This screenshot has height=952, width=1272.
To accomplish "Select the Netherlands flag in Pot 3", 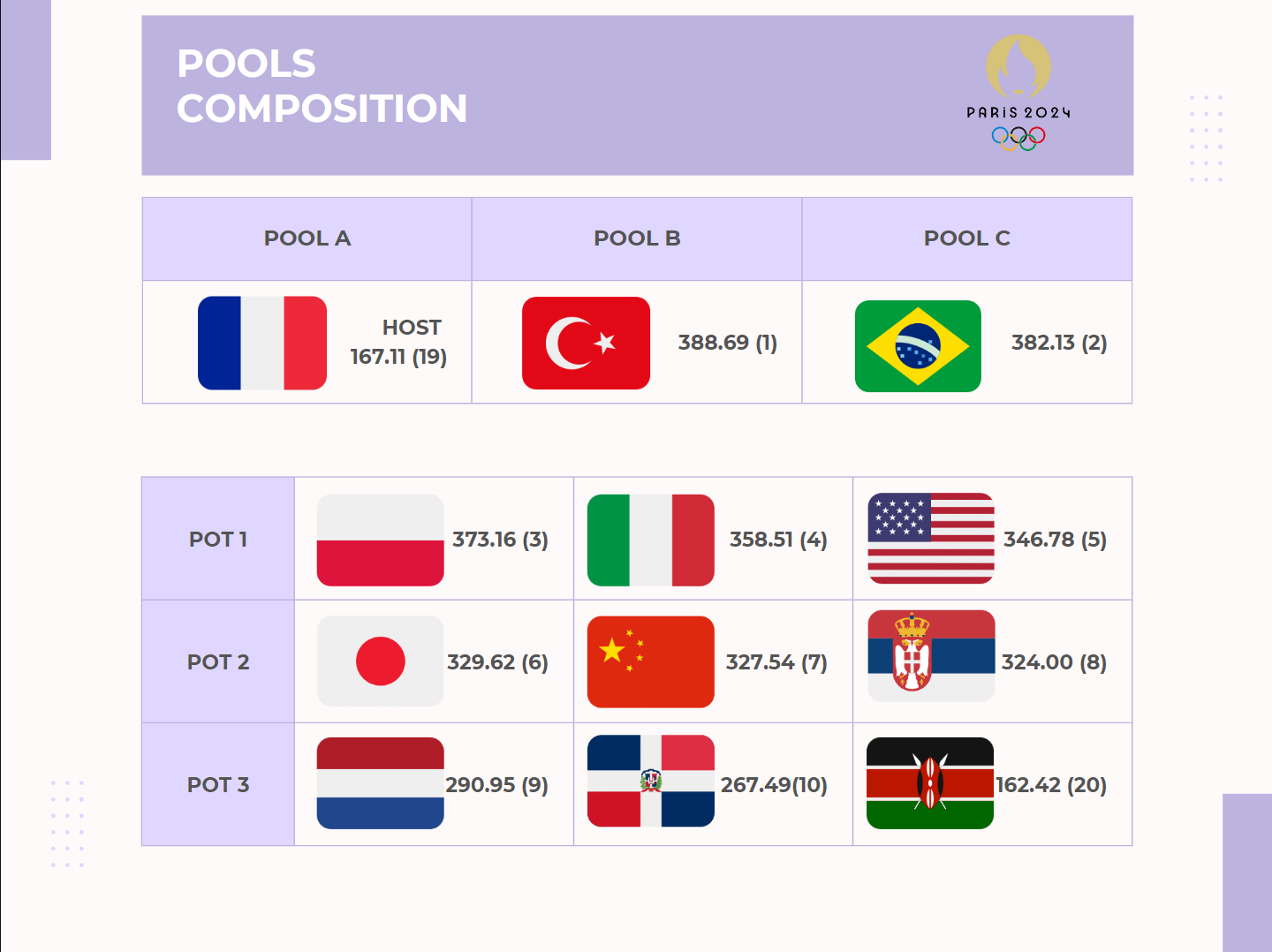I will point(380,783).
